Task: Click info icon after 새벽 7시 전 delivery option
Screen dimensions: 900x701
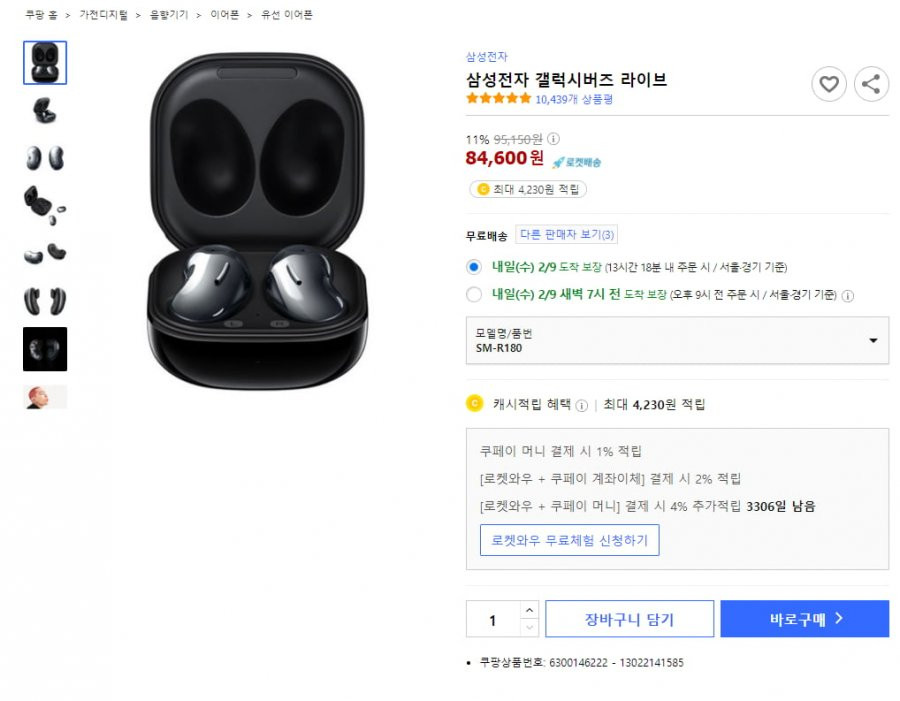Action: [x=847, y=296]
